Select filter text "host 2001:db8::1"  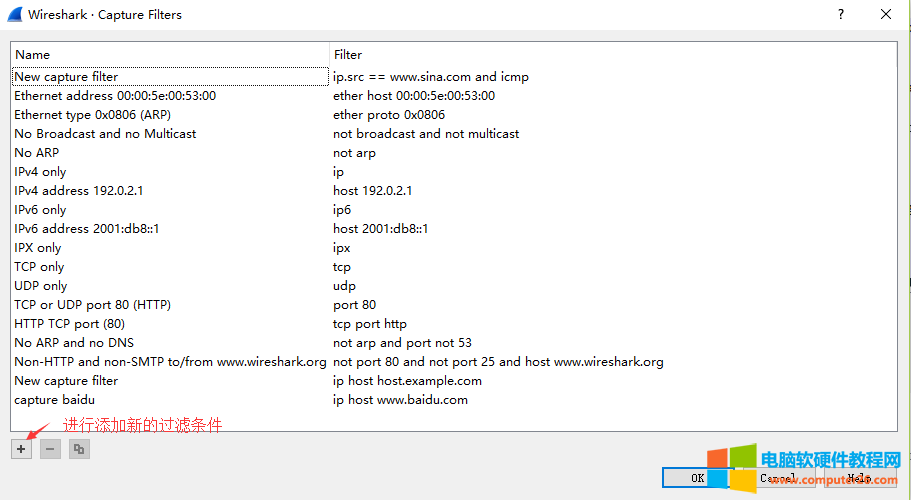coord(381,229)
